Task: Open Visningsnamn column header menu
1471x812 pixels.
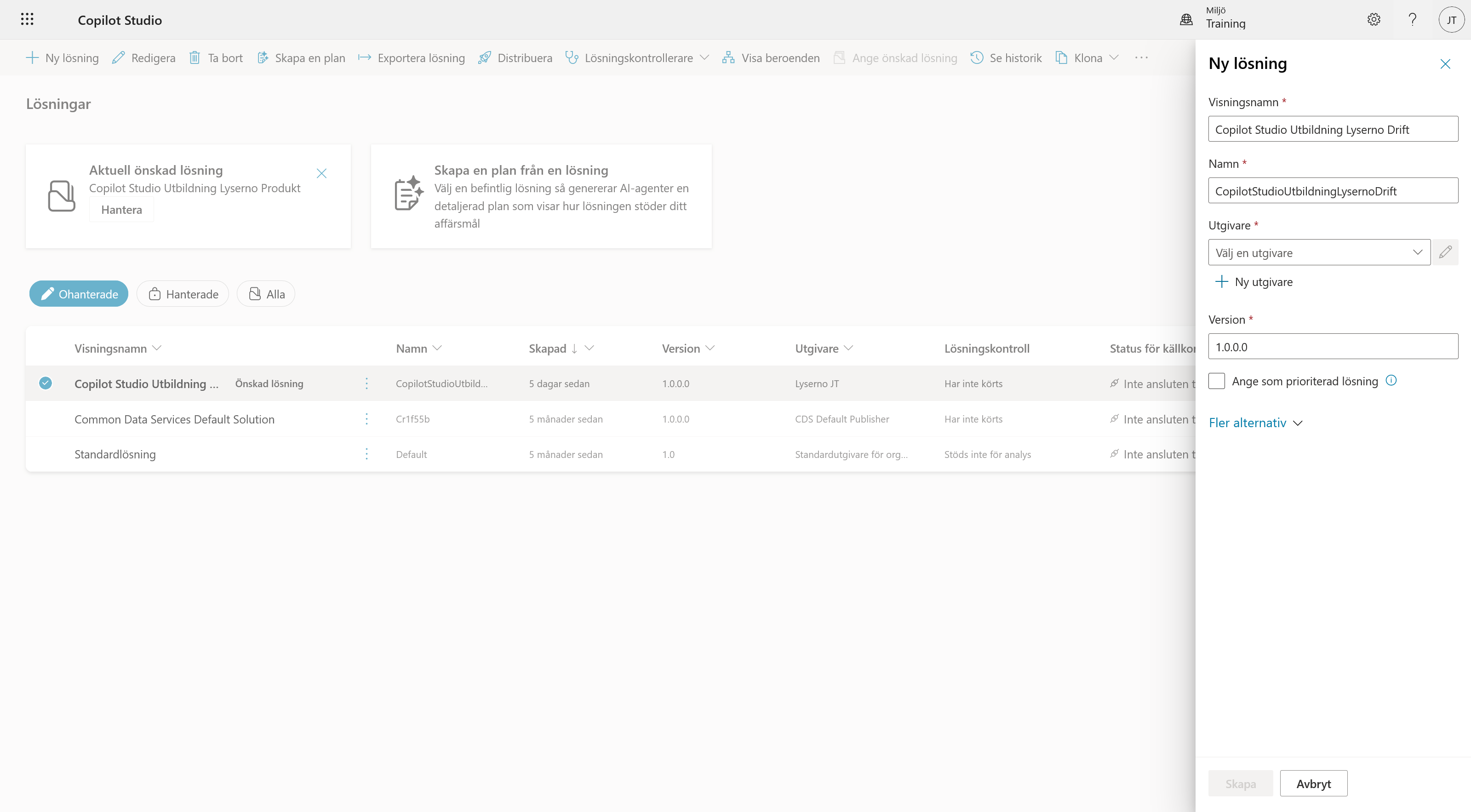Action: click(x=118, y=349)
